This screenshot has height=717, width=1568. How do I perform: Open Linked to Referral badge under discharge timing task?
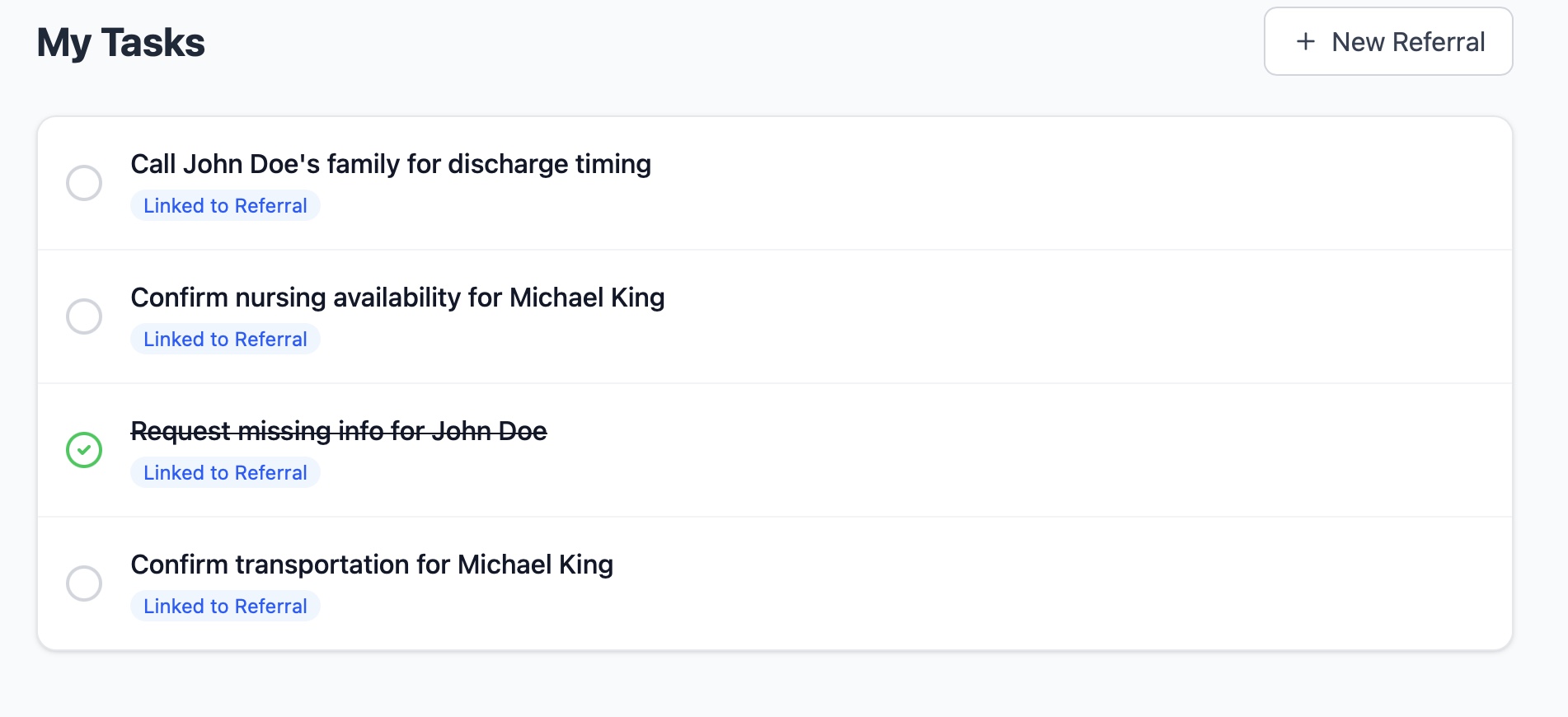pyautogui.click(x=225, y=206)
